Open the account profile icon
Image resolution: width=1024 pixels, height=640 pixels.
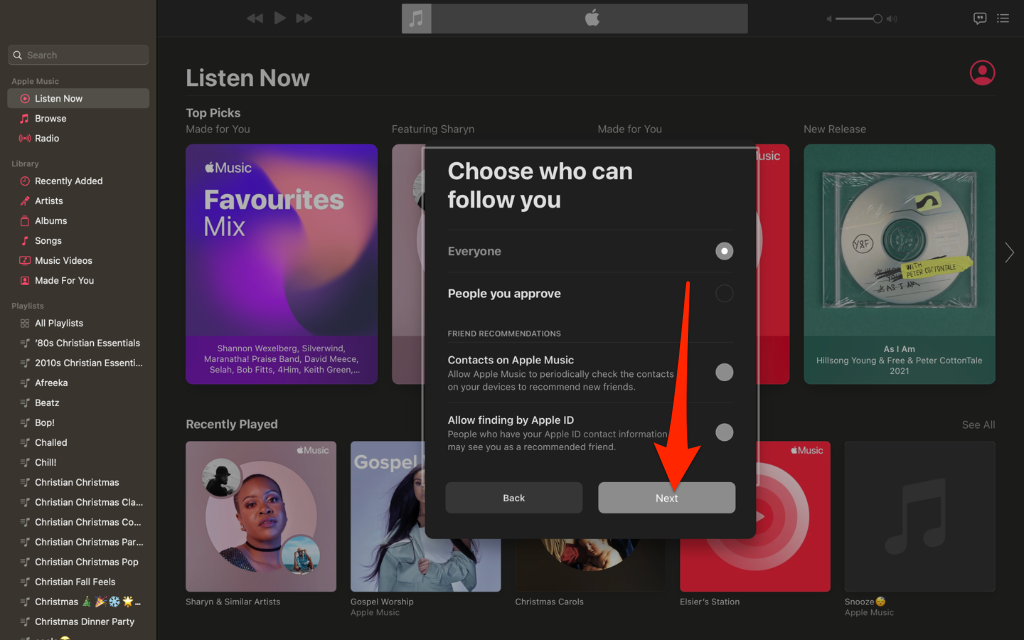click(x=982, y=72)
